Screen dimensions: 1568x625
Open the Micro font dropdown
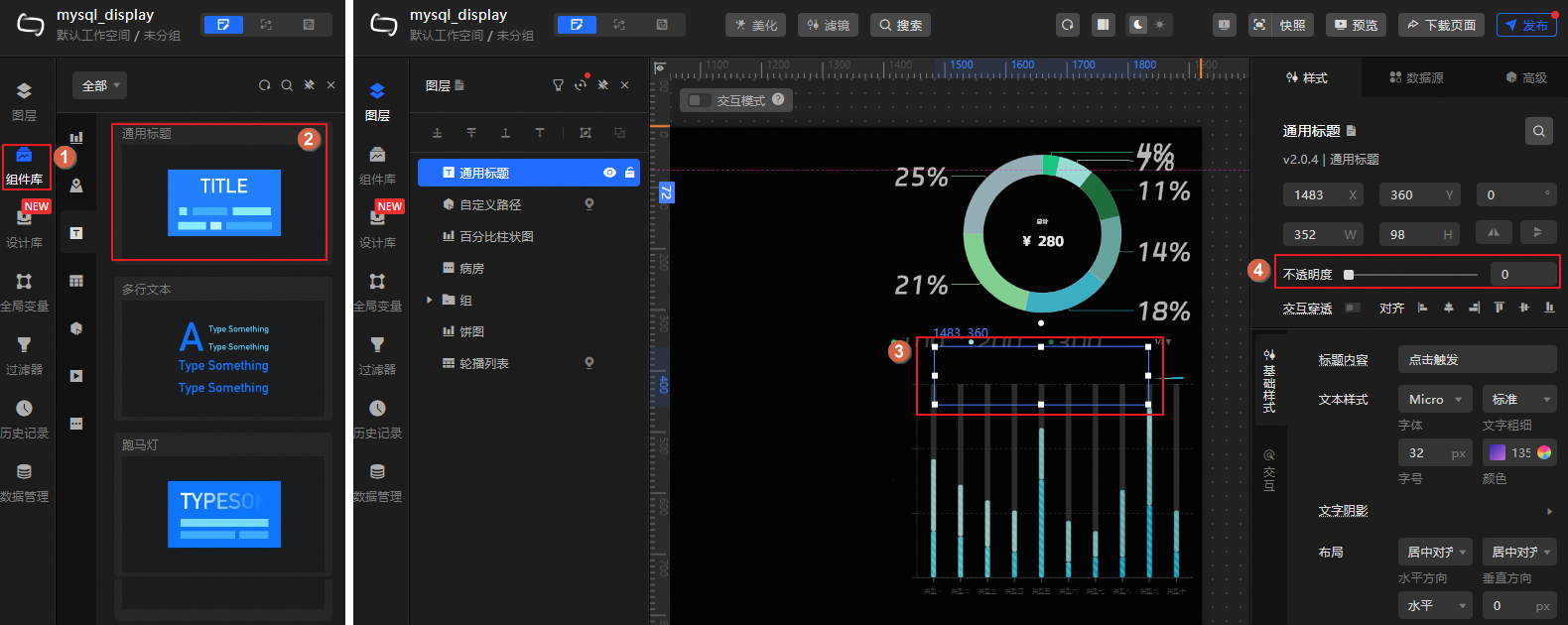(1435, 399)
